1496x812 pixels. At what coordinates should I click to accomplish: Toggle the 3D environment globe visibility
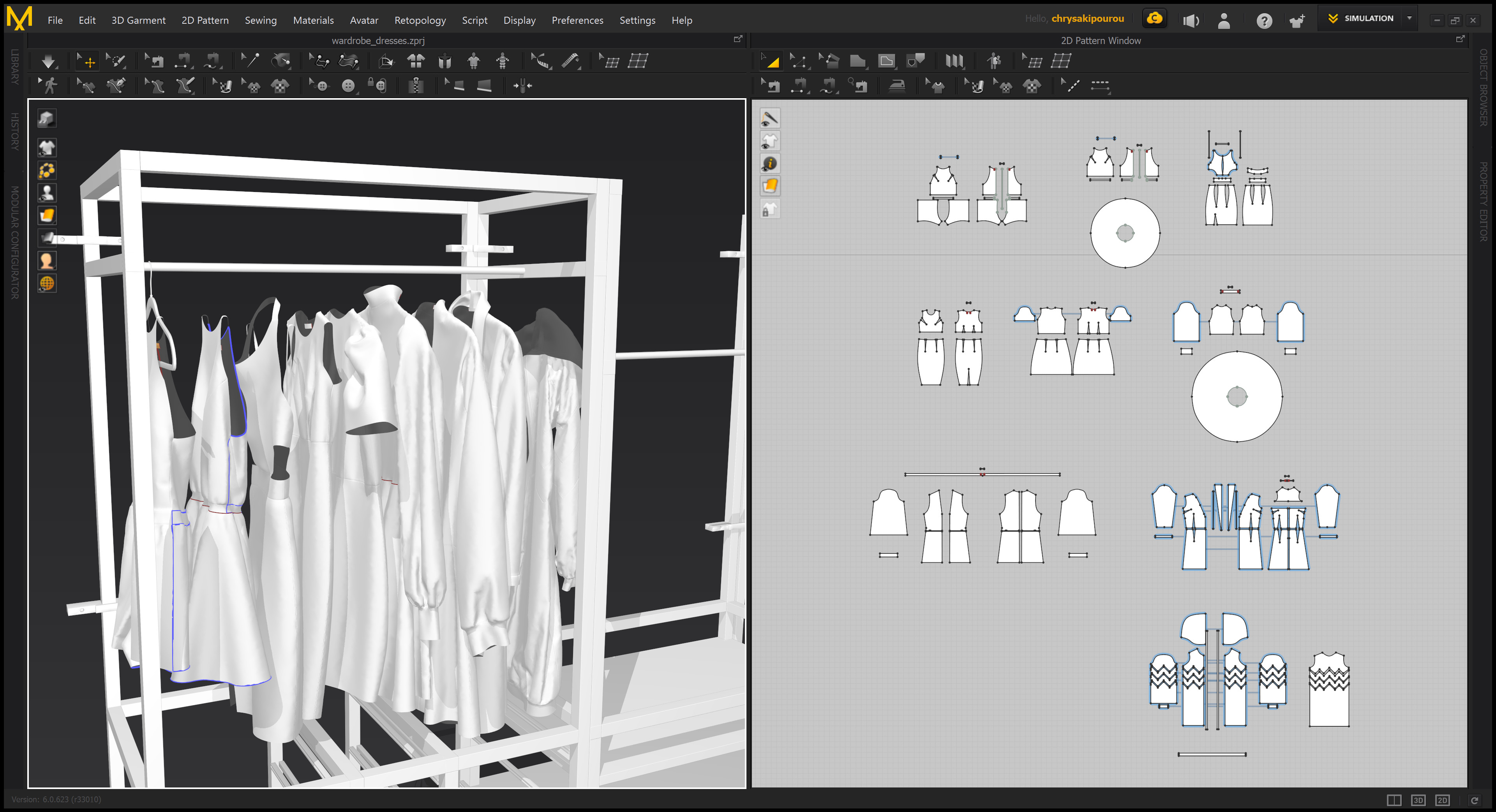click(x=47, y=283)
